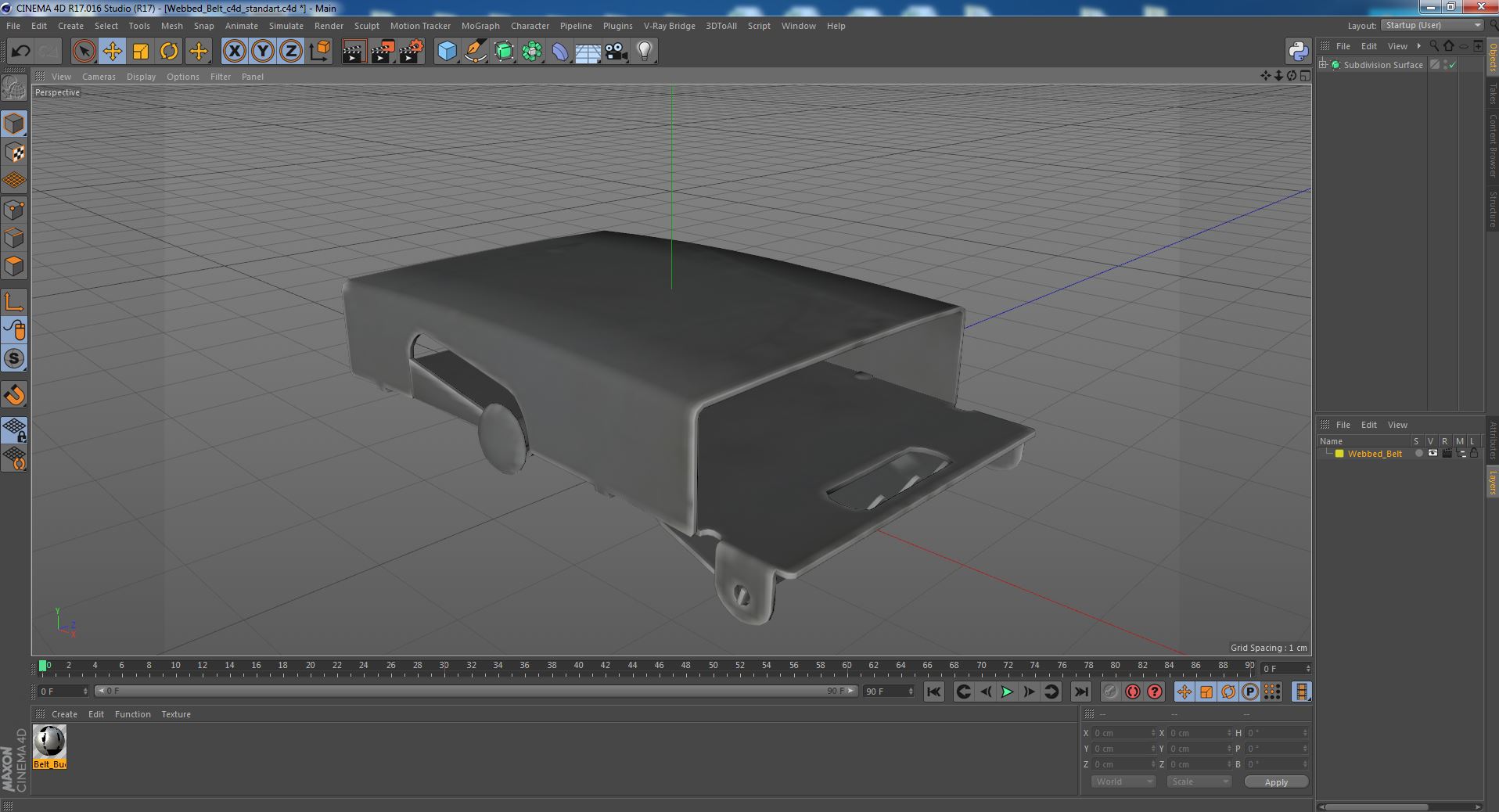The width and height of the screenshot is (1499, 812).
Task: Open the Scale mode dropdown
Action: (x=1199, y=781)
